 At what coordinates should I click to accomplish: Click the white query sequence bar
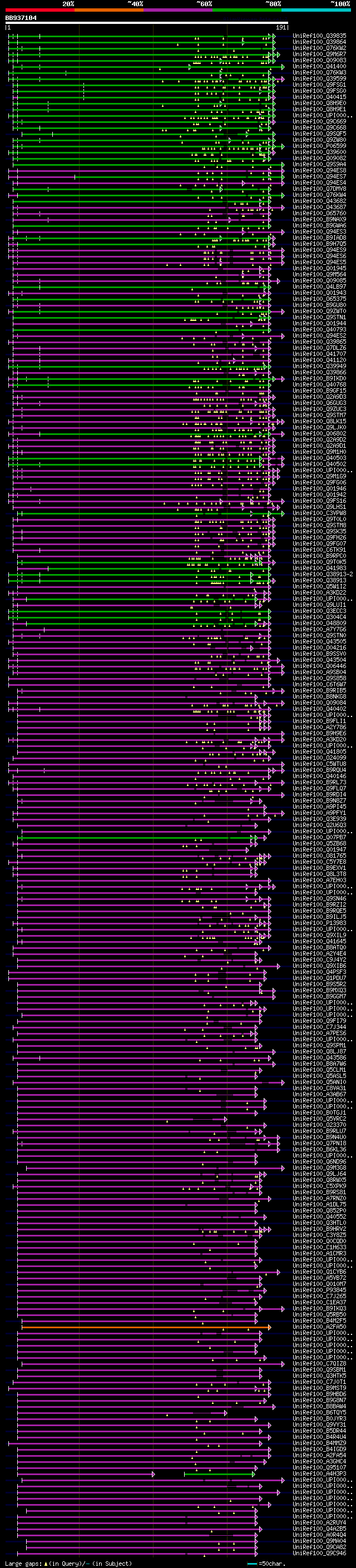(147, 23)
